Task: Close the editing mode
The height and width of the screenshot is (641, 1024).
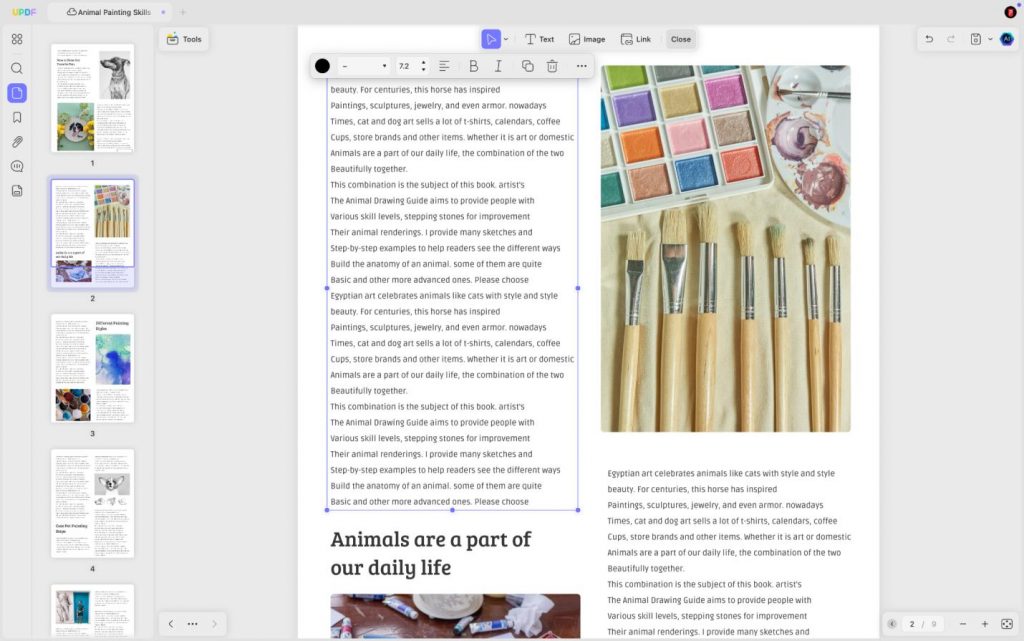Action: 680,39
